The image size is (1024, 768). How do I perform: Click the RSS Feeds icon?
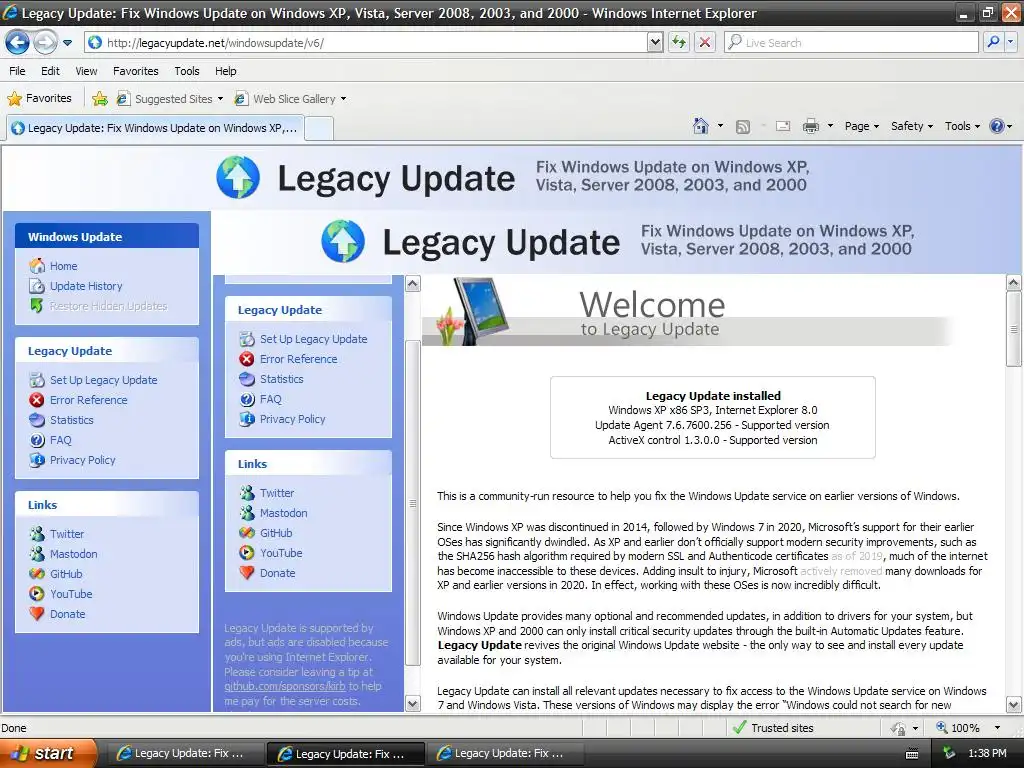pyautogui.click(x=743, y=127)
